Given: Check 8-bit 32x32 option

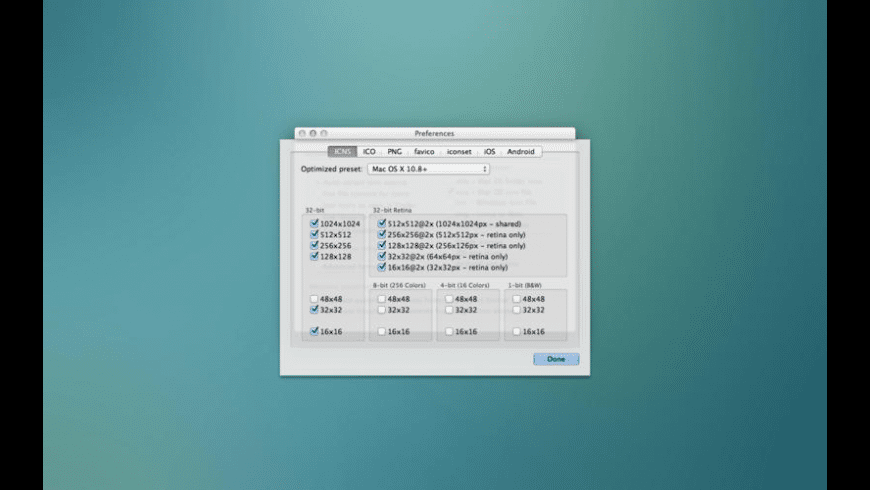Looking at the screenshot, I should 382,310.
